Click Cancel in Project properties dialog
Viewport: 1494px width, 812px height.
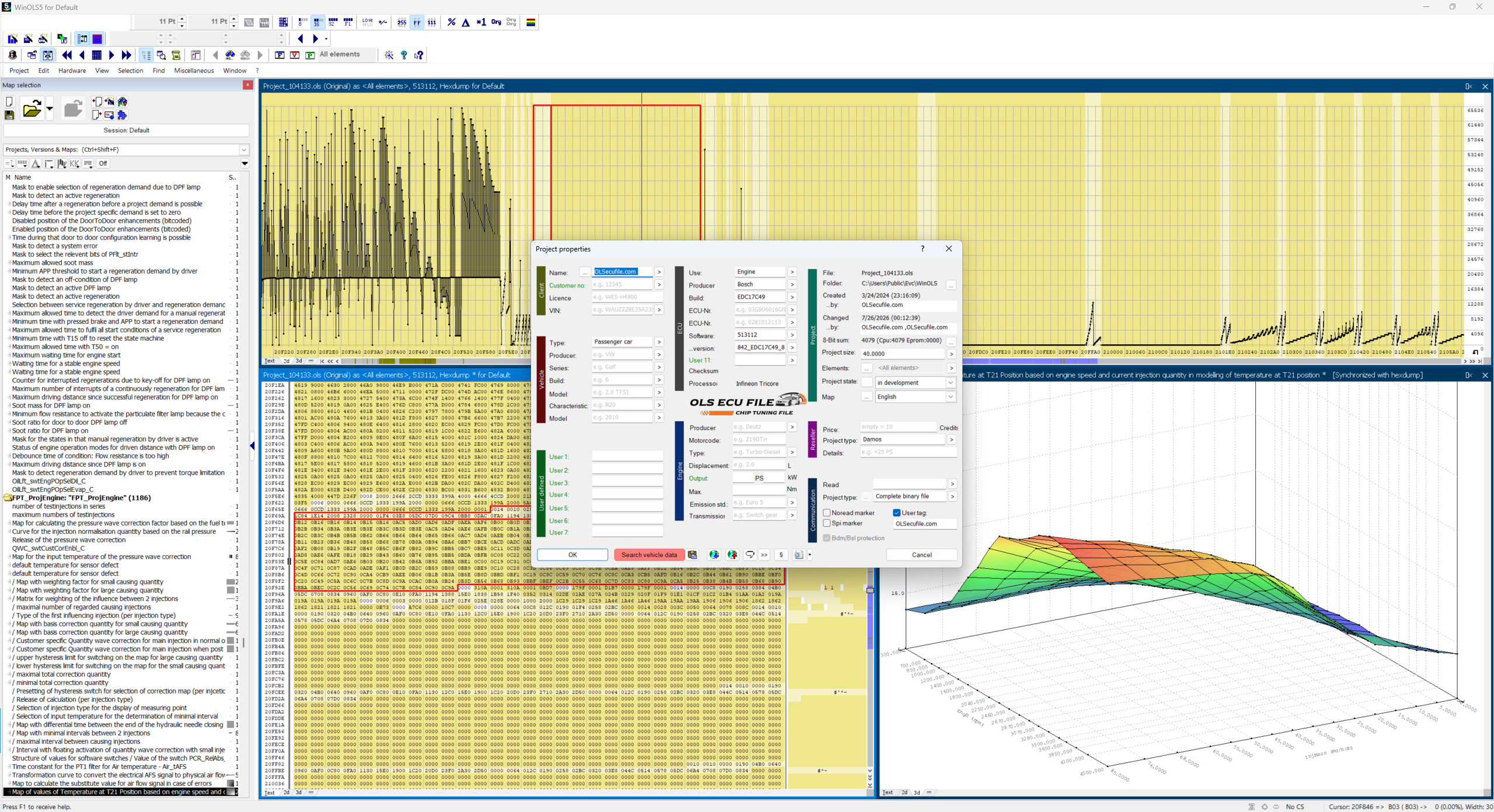pos(922,555)
